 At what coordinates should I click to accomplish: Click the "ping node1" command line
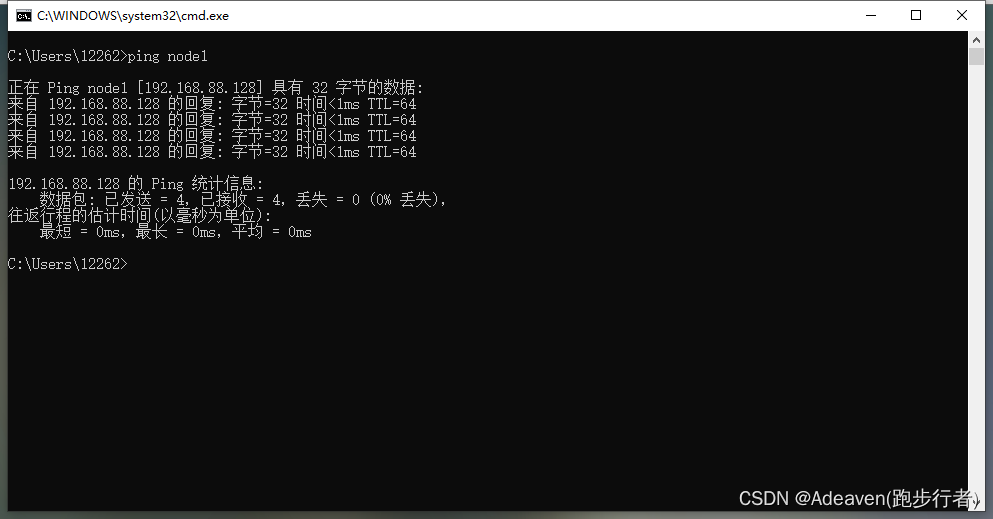click(x=108, y=56)
